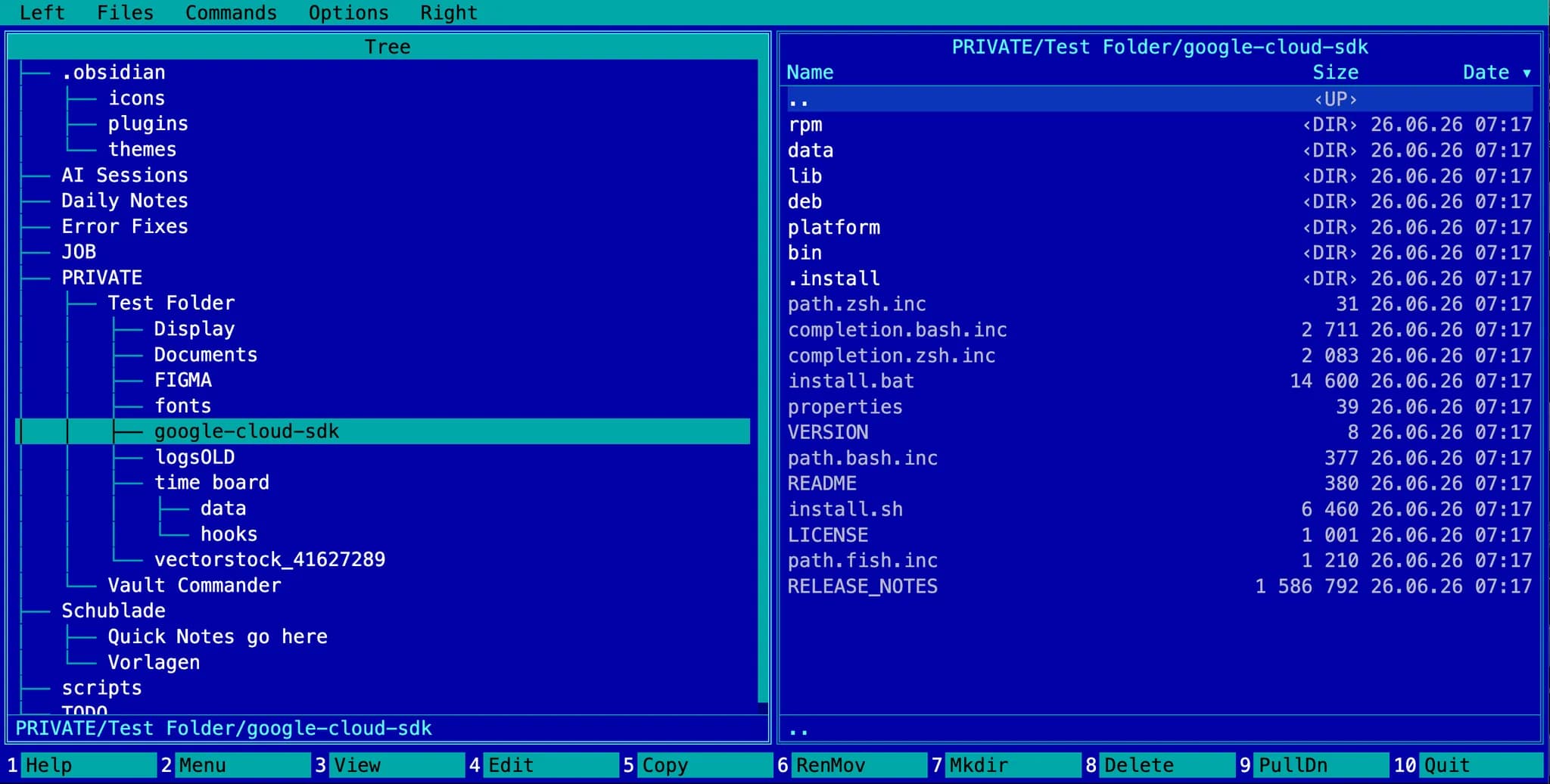The image size is (1550, 784).
Task: Select the .obsidian tree node
Action: click(x=114, y=73)
